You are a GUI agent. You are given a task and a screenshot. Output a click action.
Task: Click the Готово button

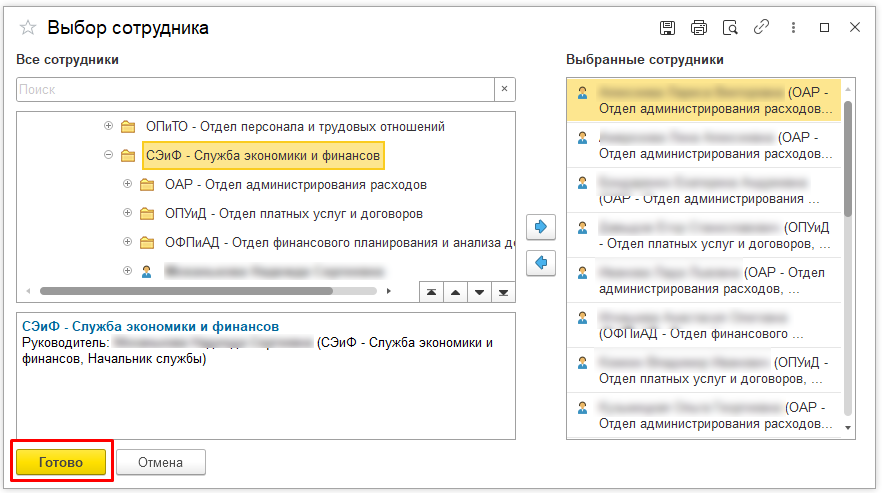point(61,463)
